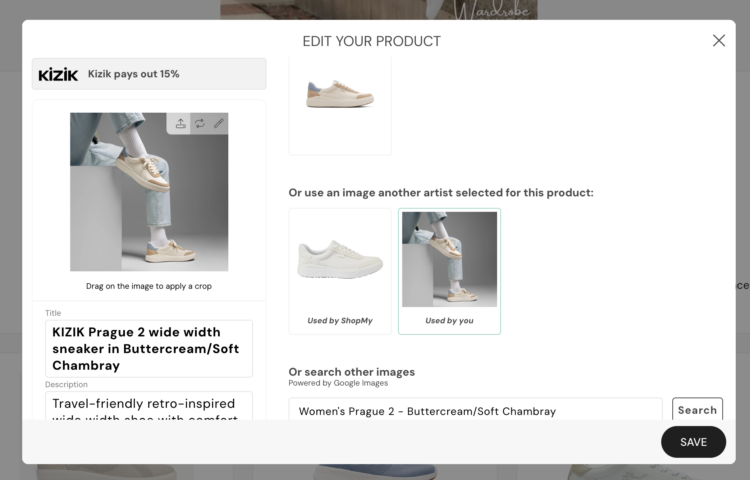Image resolution: width=750 pixels, height=480 pixels.
Task: Click the swap image arrows icon
Action: (199, 123)
